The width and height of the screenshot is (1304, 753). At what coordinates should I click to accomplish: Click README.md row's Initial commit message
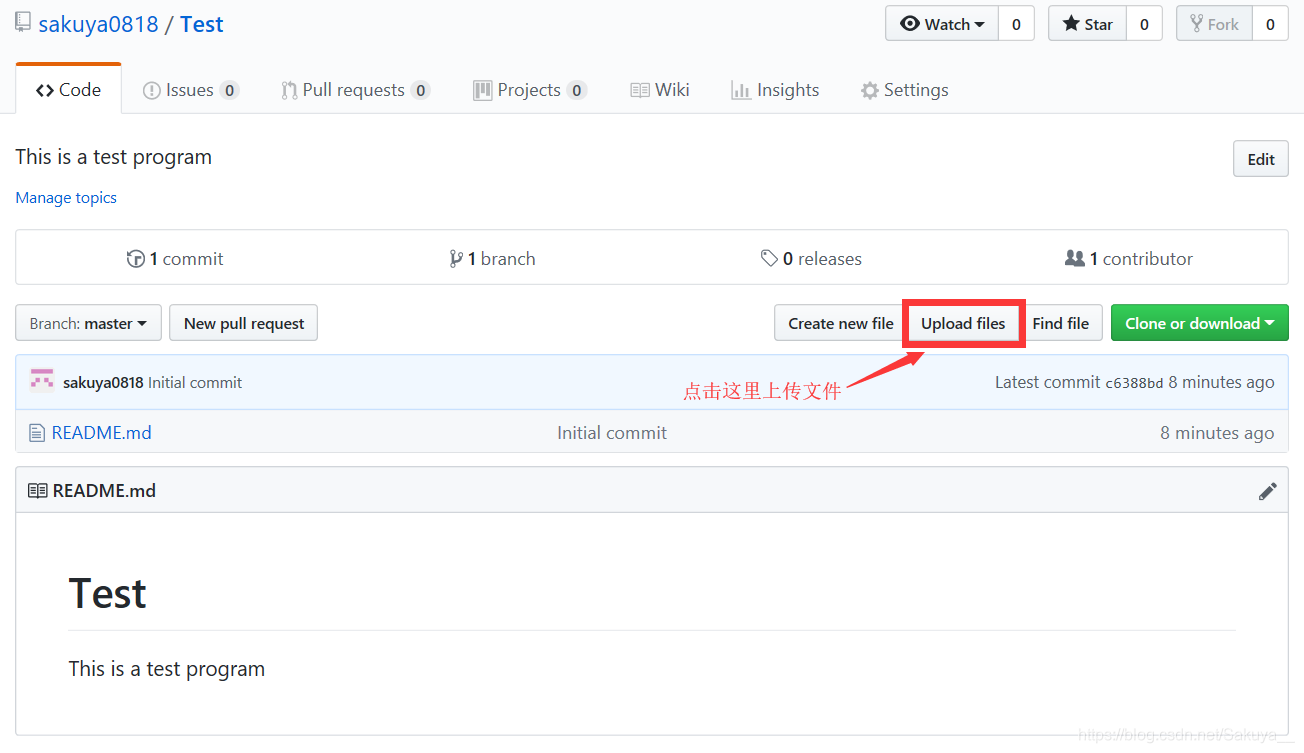pos(612,433)
